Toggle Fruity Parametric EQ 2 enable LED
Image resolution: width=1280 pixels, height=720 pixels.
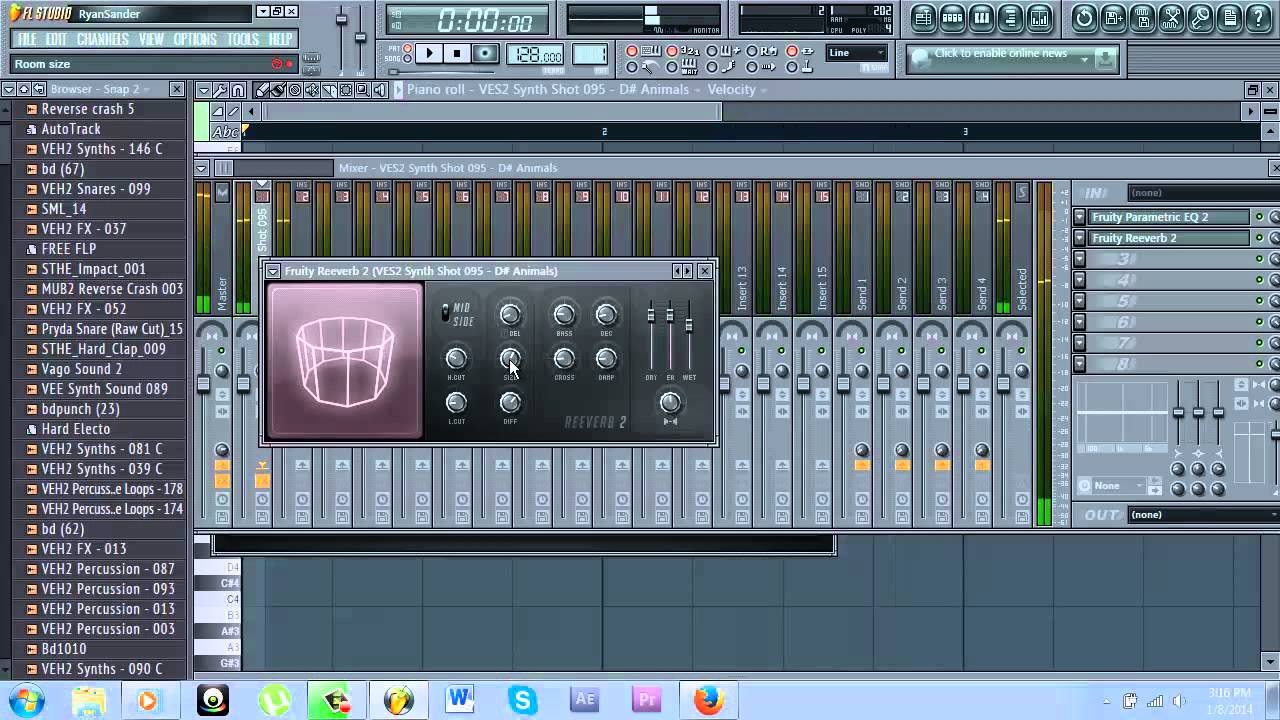(1259, 217)
